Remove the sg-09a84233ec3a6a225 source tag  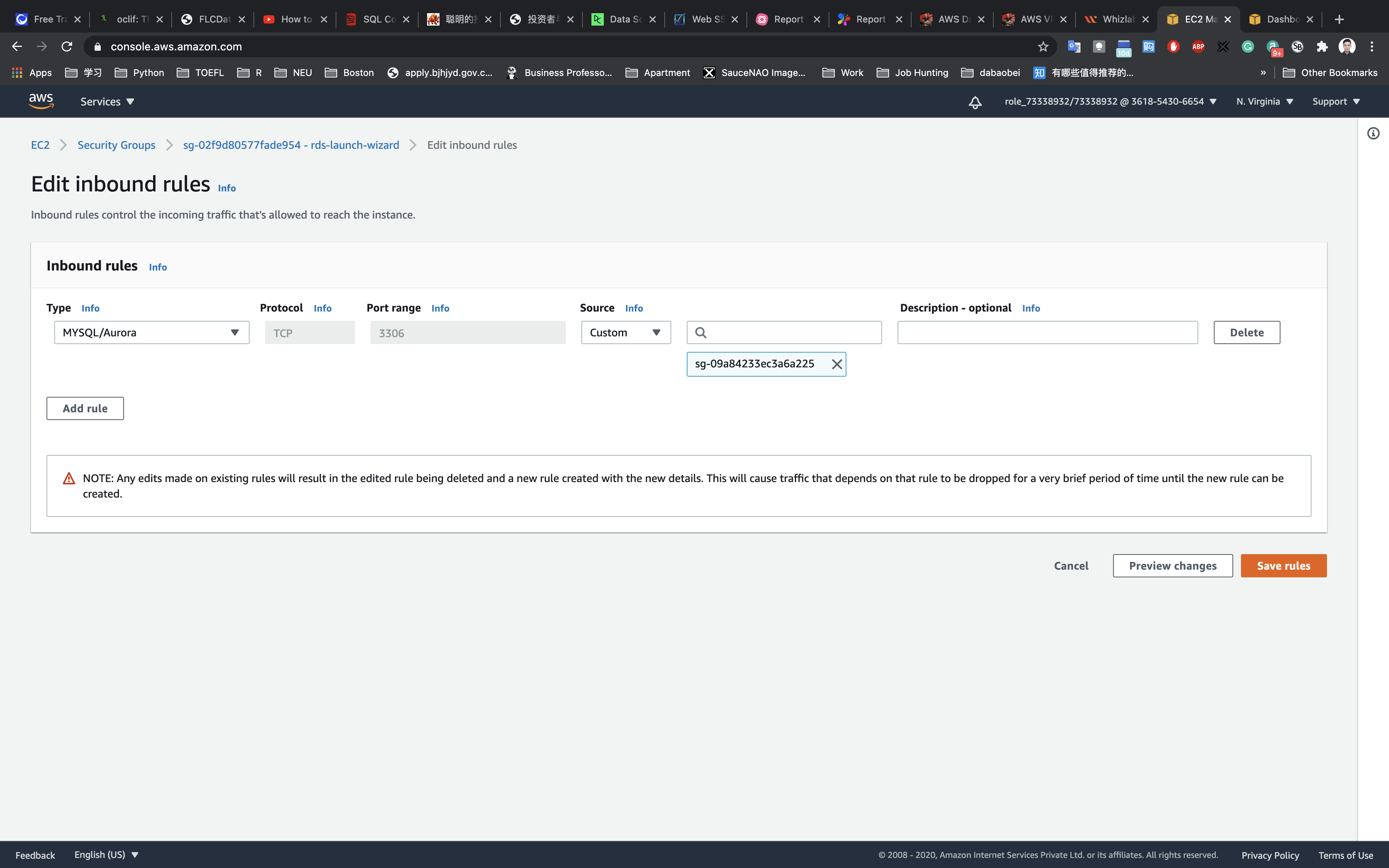pyautogui.click(x=837, y=364)
